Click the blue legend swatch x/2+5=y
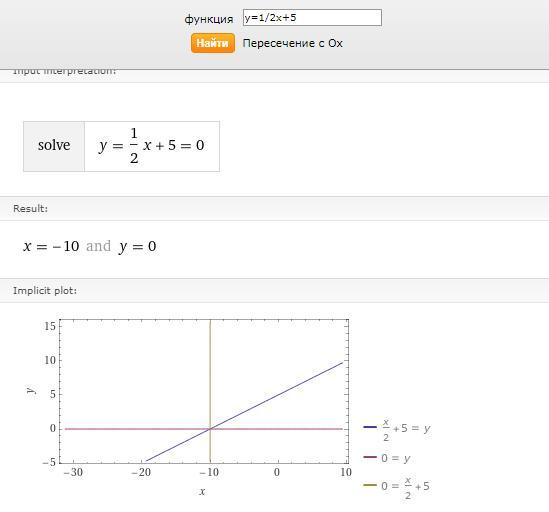549x512 pixels. click(370, 427)
